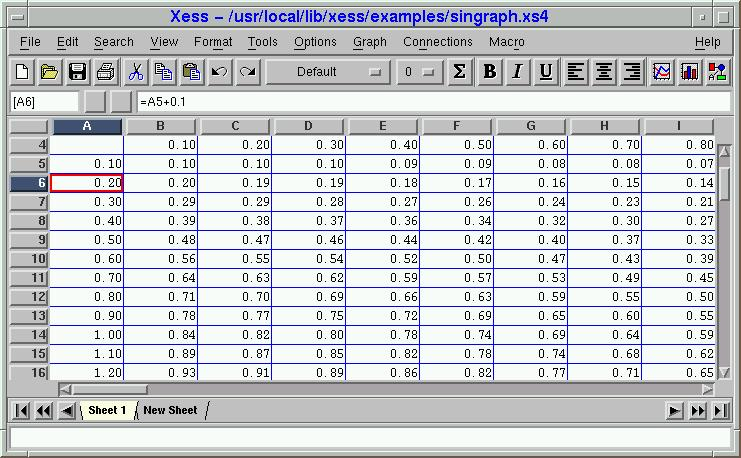The image size is (741, 458).
Task: Open a file with folder icon
Action: (x=50, y=72)
